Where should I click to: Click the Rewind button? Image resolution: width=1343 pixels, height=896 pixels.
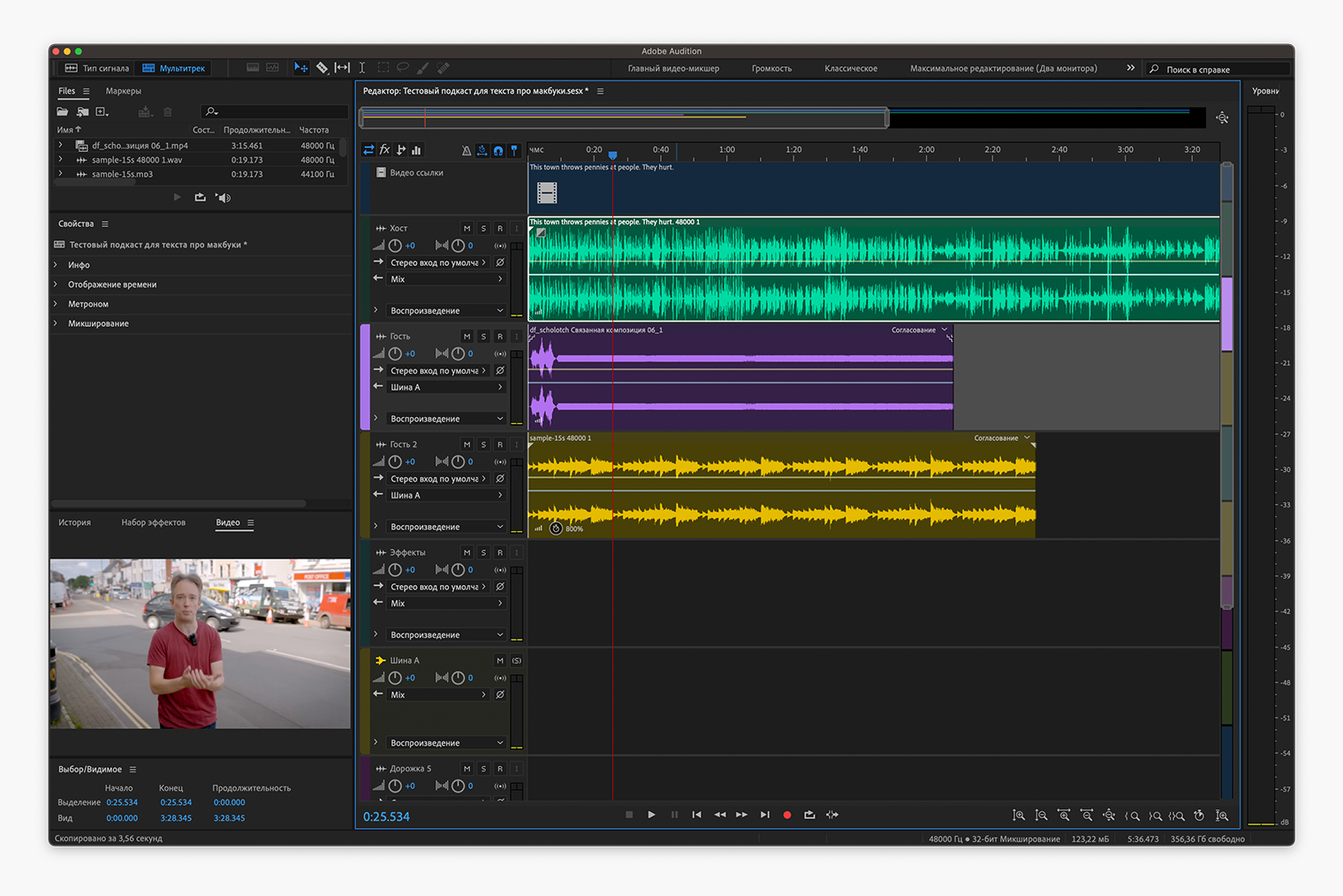pyautogui.click(x=720, y=815)
